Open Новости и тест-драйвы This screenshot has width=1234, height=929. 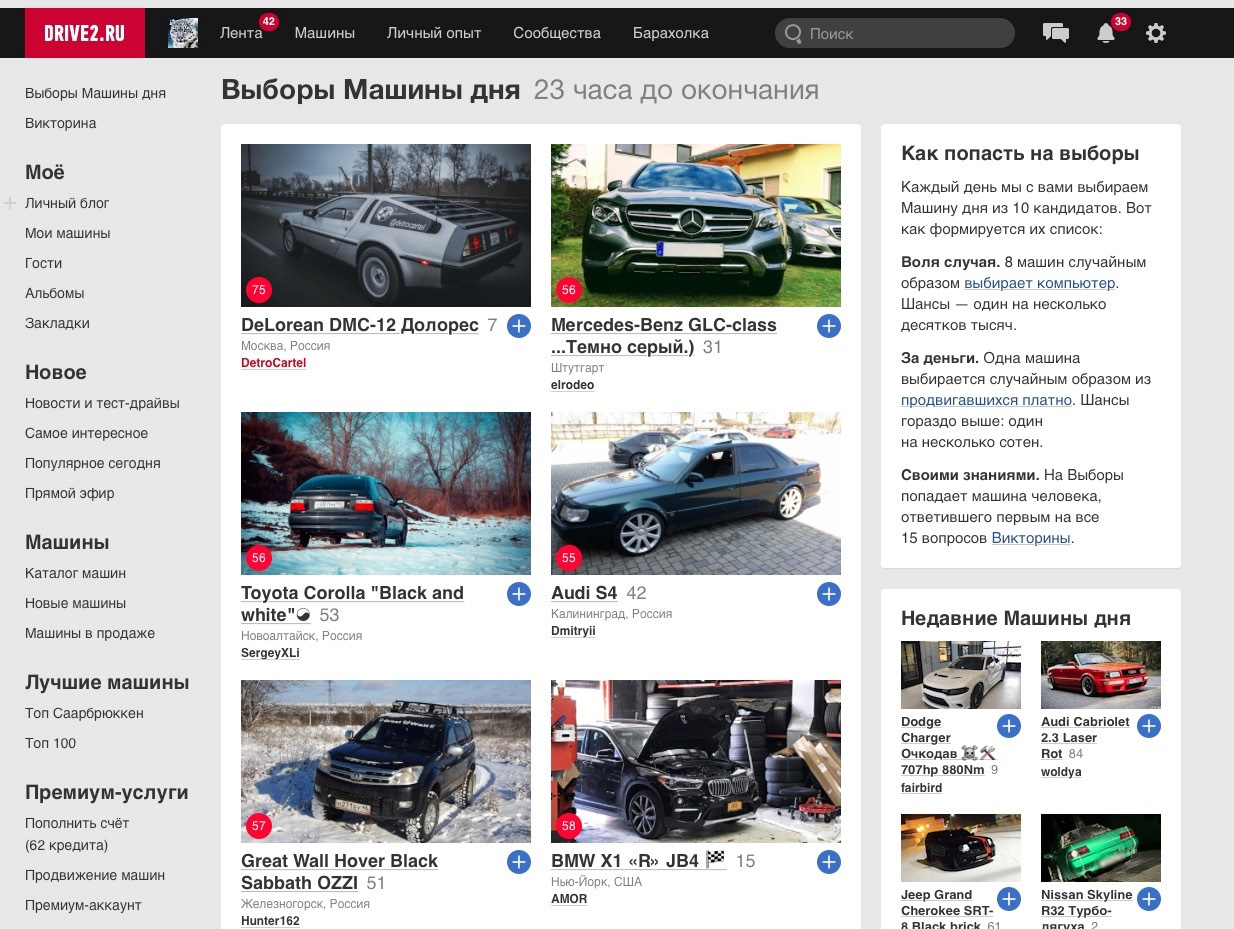[102, 403]
